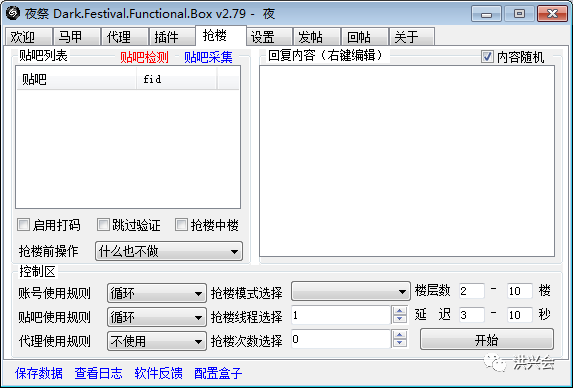Open the 抢楼模式选择 dropdown
This screenshot has width=573, height=388.
pyautogui.click(x=350, y=291)
